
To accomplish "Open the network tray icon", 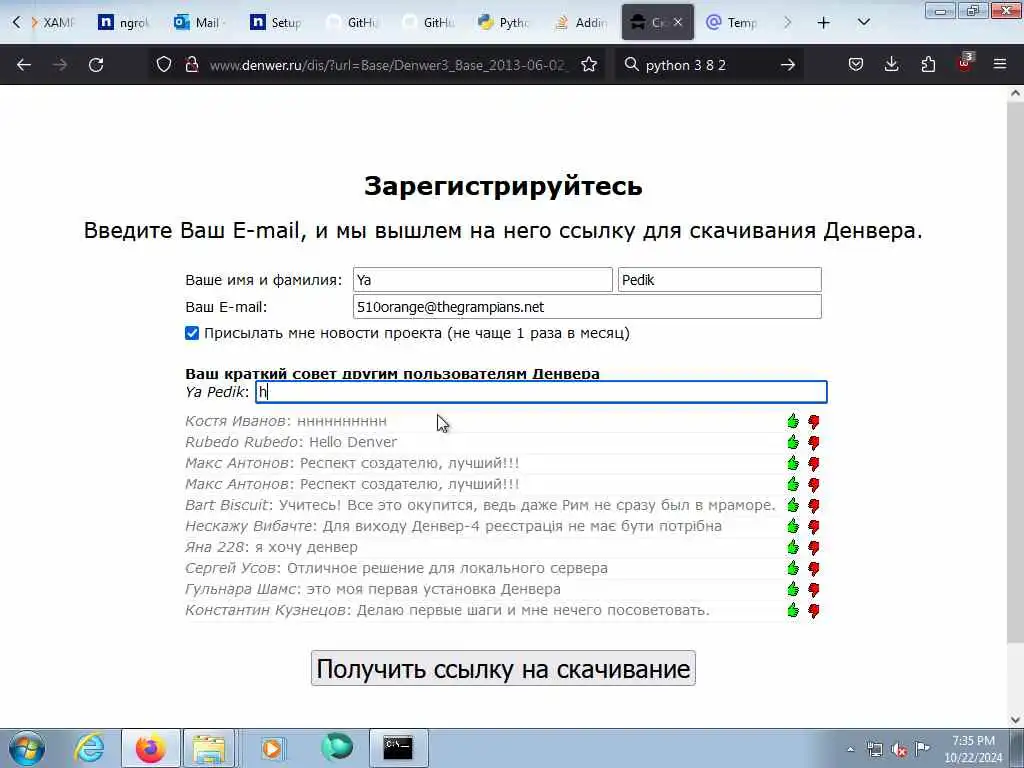I will (x=874, y=749).
